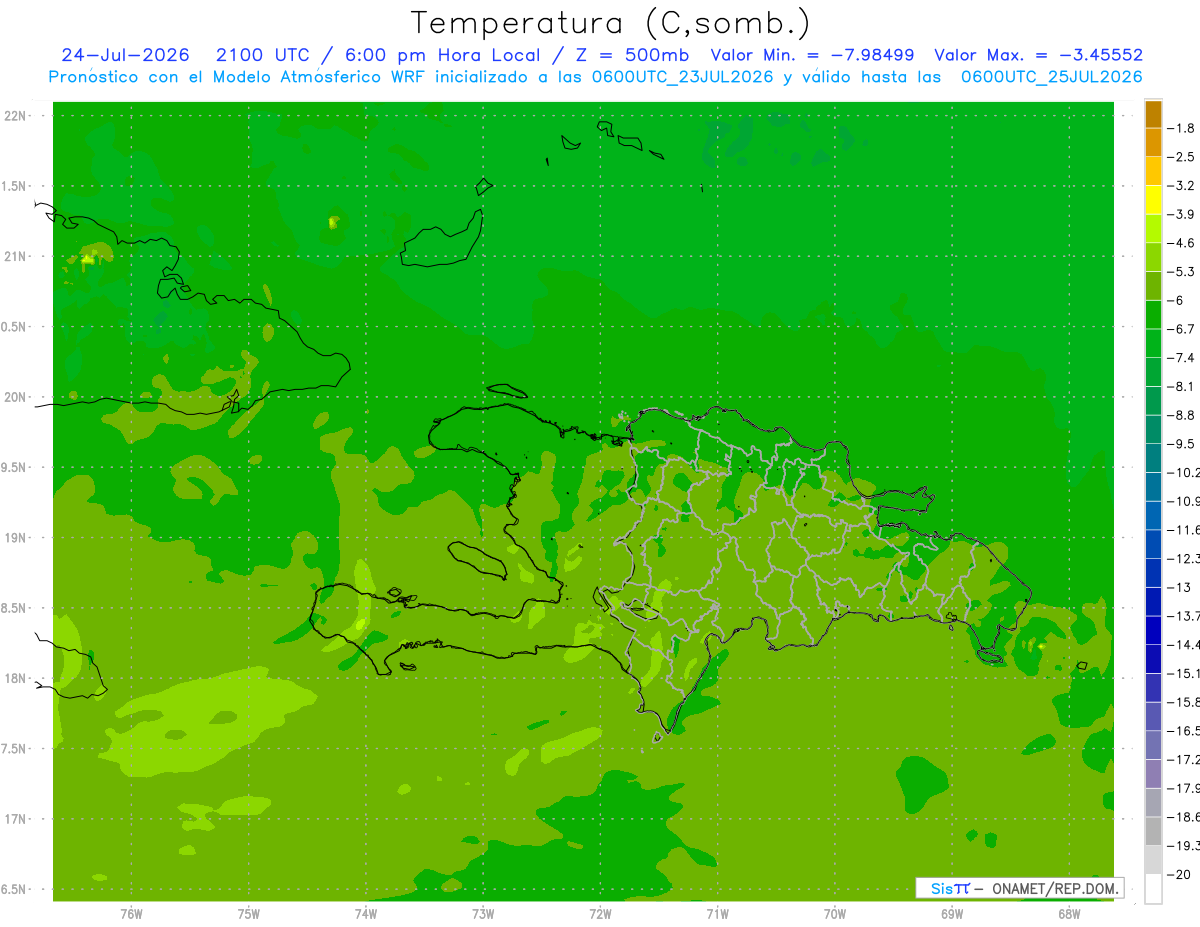
Task: Click the '18N' latitude axis label
Action: point(16,678)
